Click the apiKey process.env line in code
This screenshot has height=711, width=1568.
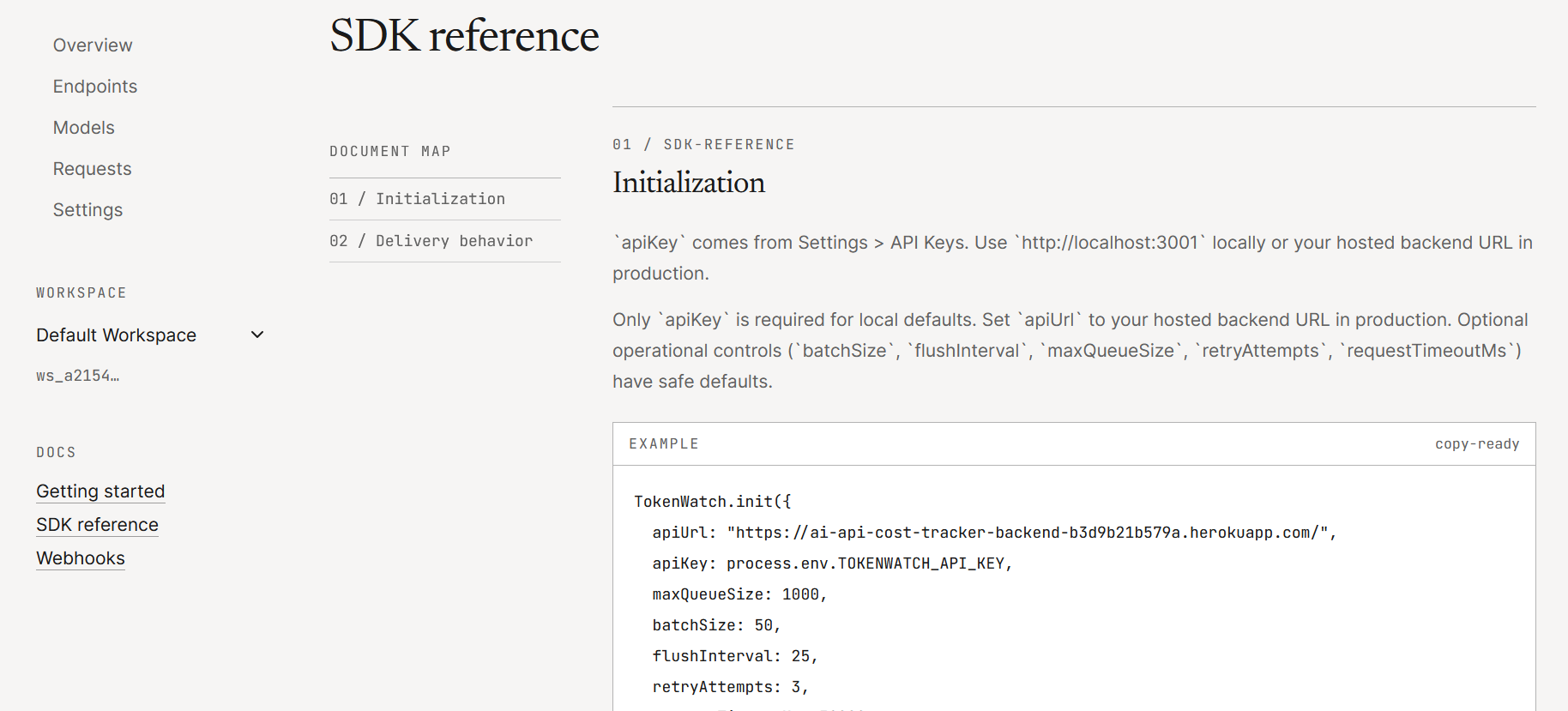click(x=832, y=563)
